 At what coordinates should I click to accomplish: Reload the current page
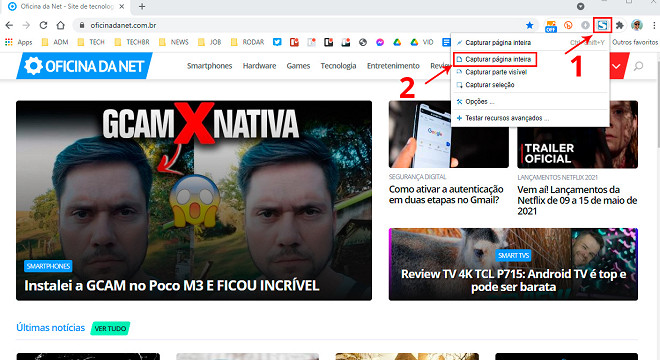[43, 25]
